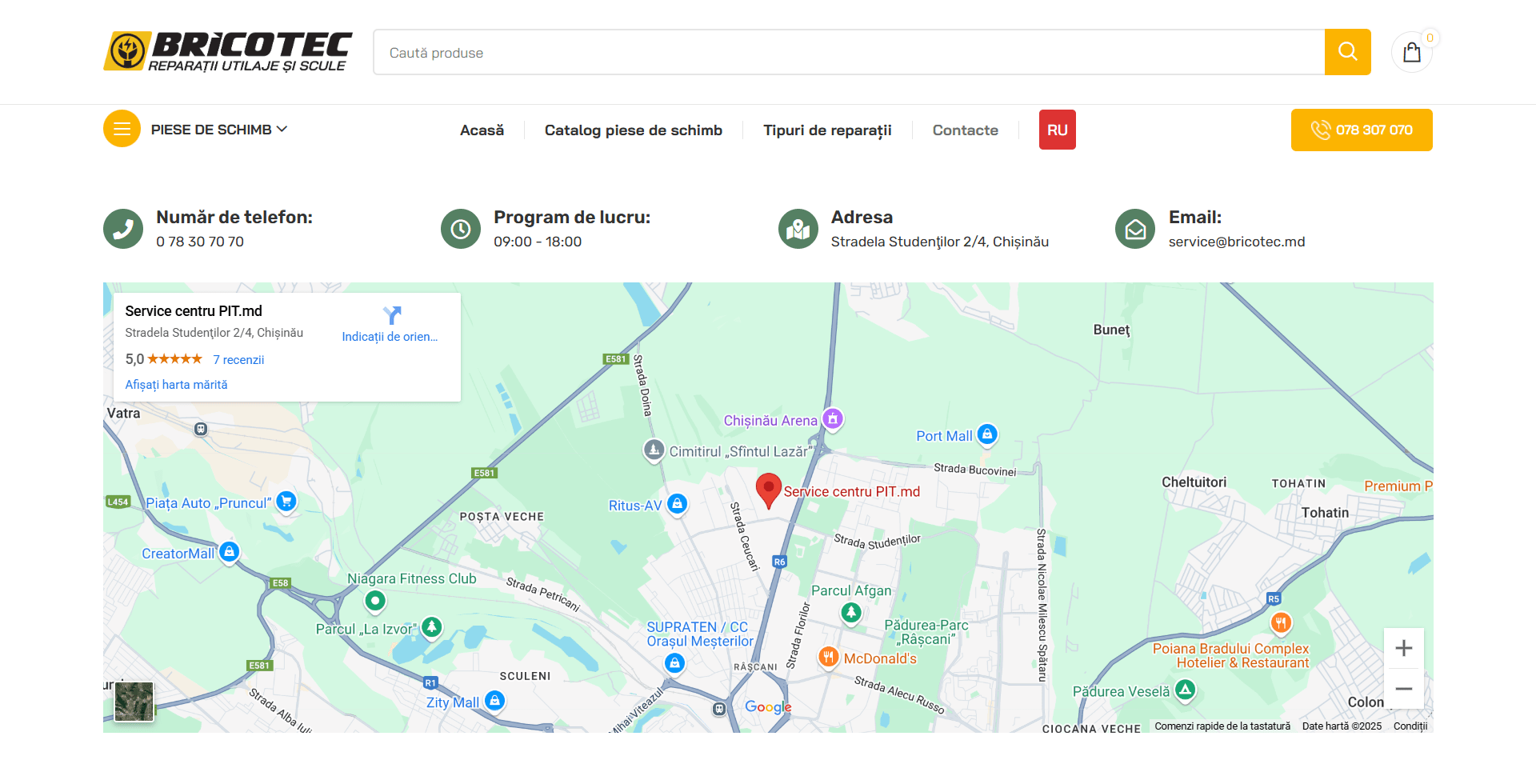Click the Parcul Afgan tree marker

tap(851, 614)
